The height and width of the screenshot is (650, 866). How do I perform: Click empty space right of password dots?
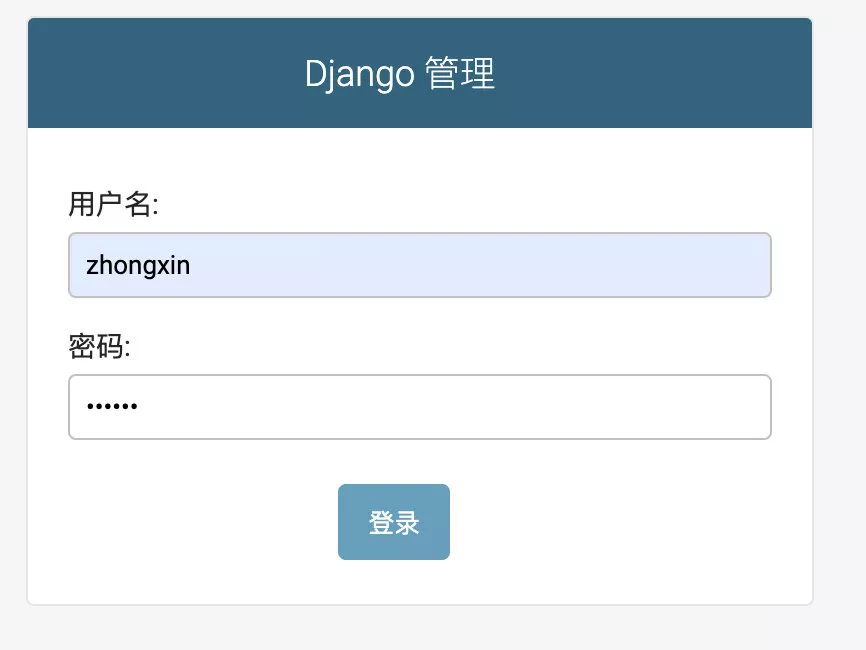click(500, 407)
